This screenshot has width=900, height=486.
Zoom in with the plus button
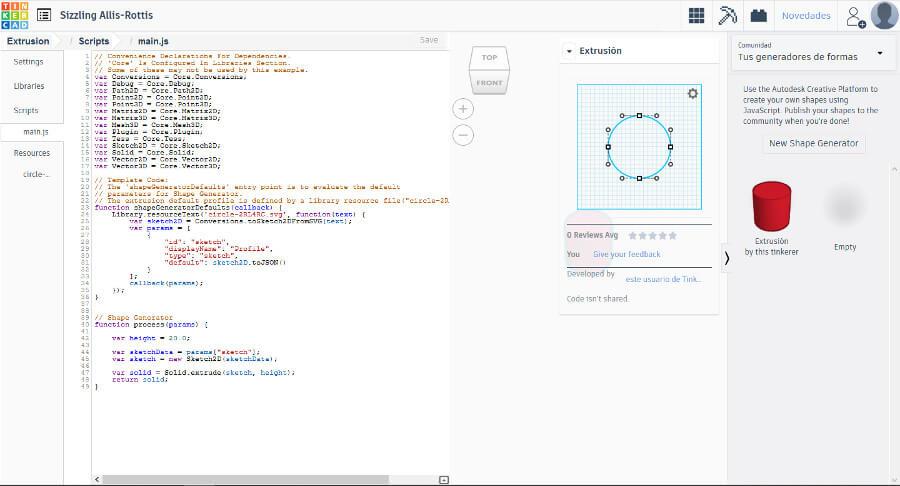pyautogui.click(x=464, y=108)
